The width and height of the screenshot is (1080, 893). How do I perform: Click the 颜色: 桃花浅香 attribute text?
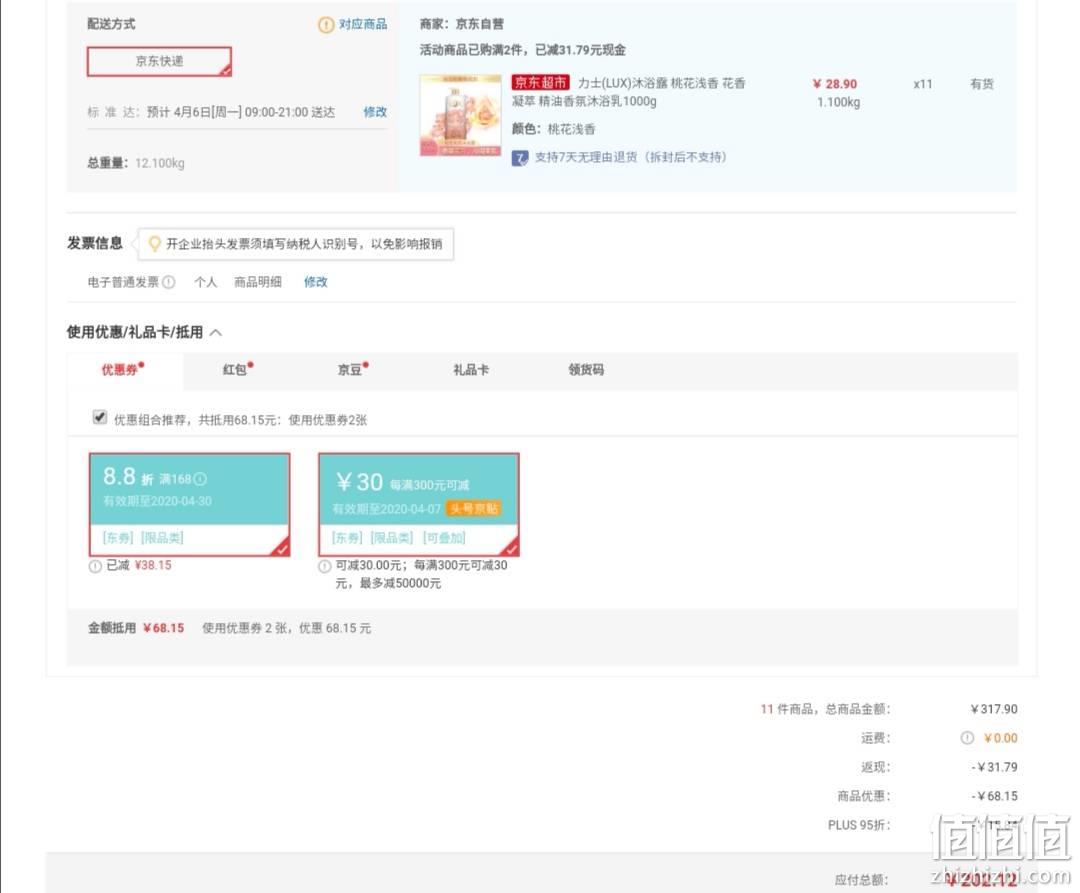[x=554, y=129]
